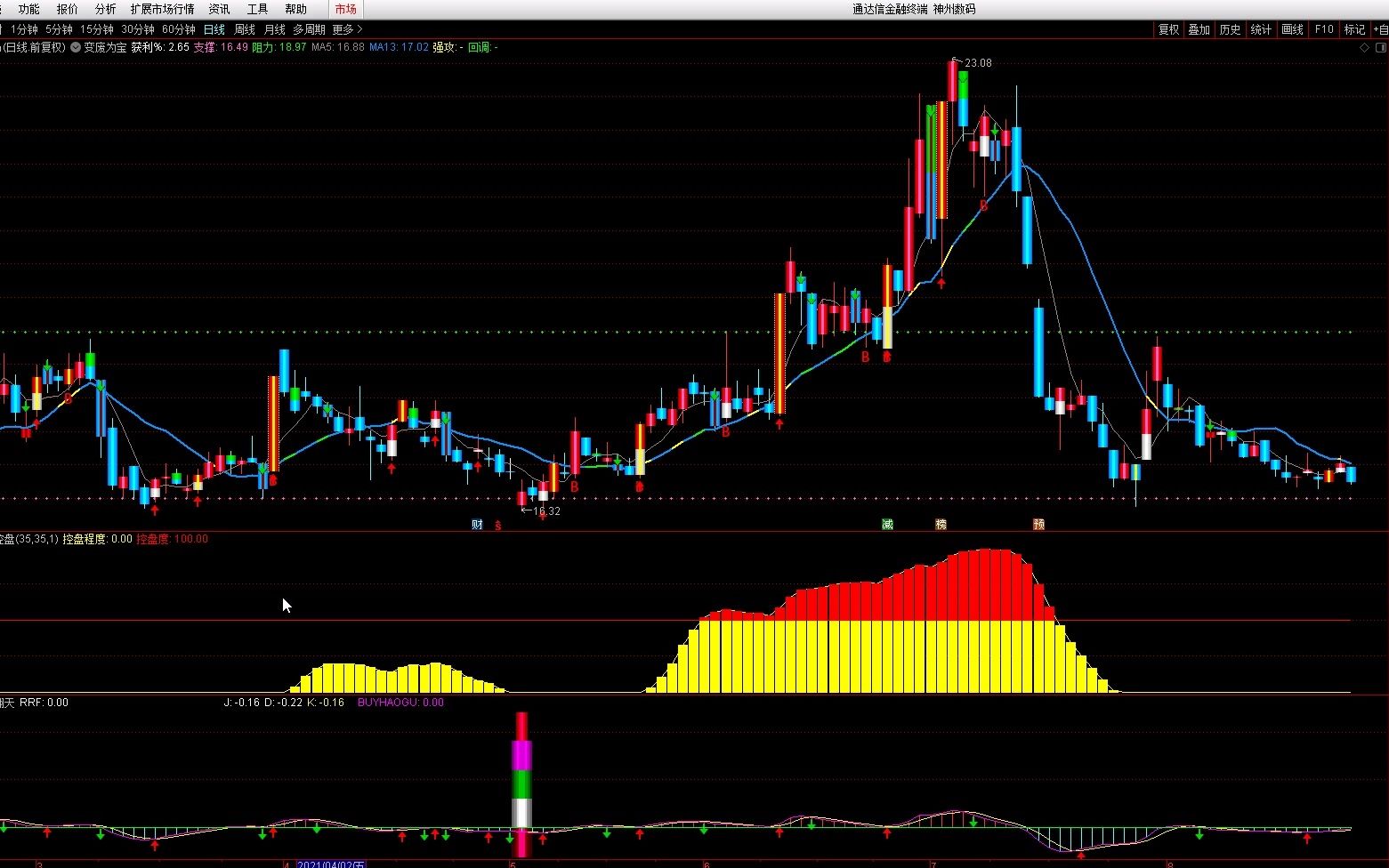This screenshot has height=868, width=1389.
Task: Click the 财 finance marker below chart
Action: (x=477, y=525)
